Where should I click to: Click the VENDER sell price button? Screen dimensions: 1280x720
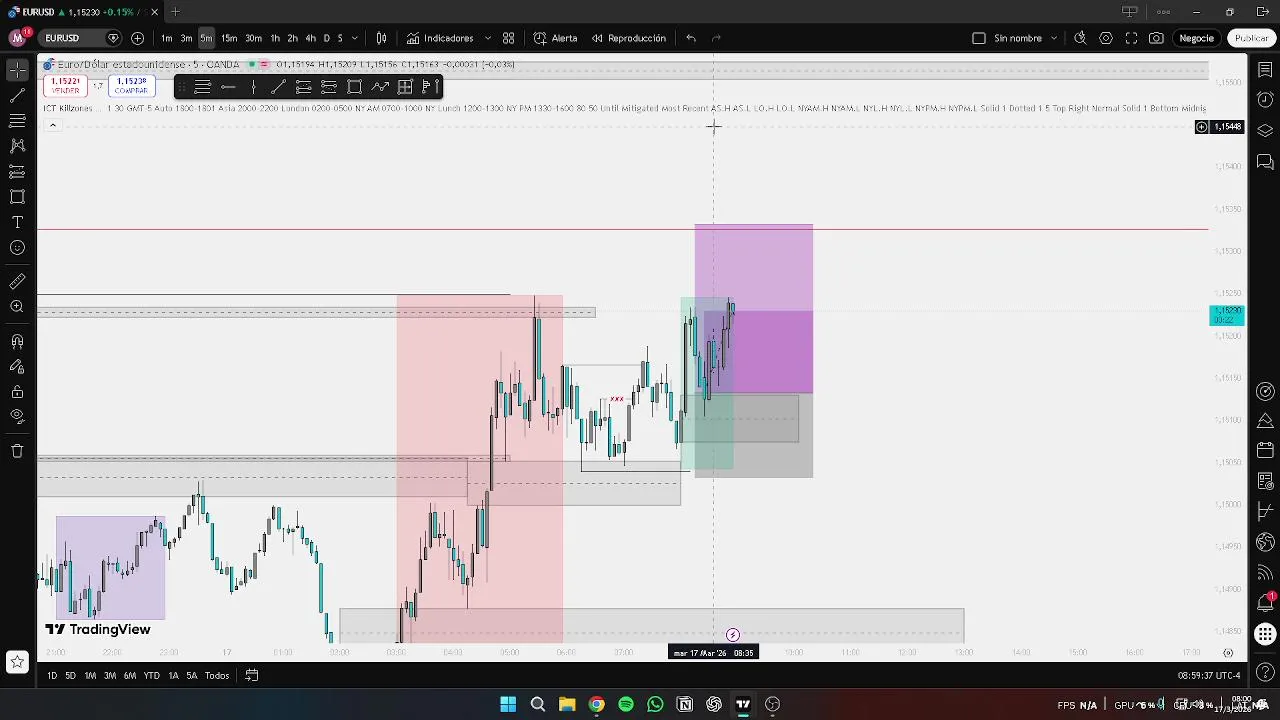65,86
